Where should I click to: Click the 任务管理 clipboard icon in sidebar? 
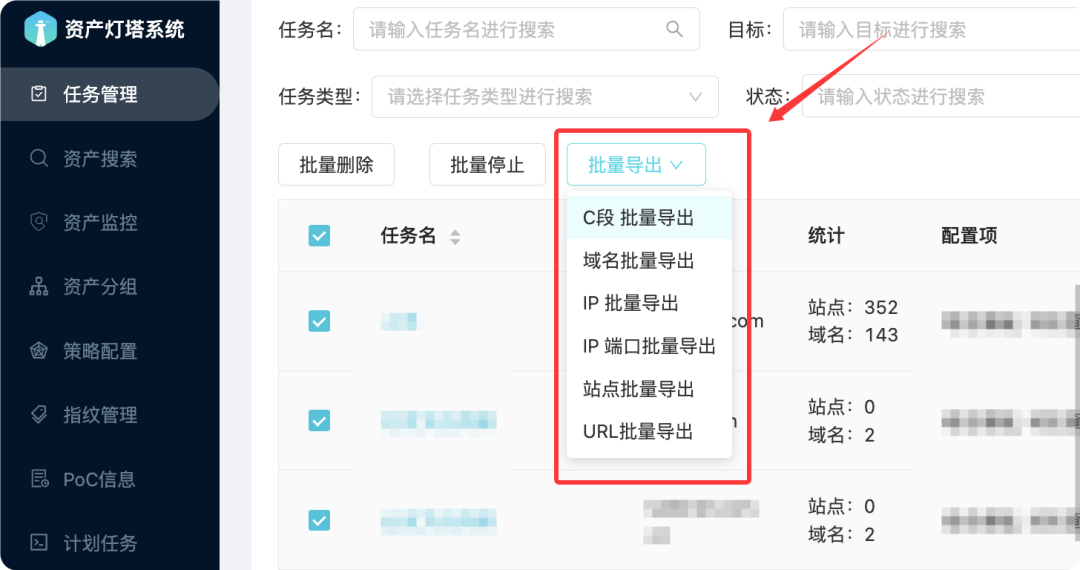[x=39, y=94]
